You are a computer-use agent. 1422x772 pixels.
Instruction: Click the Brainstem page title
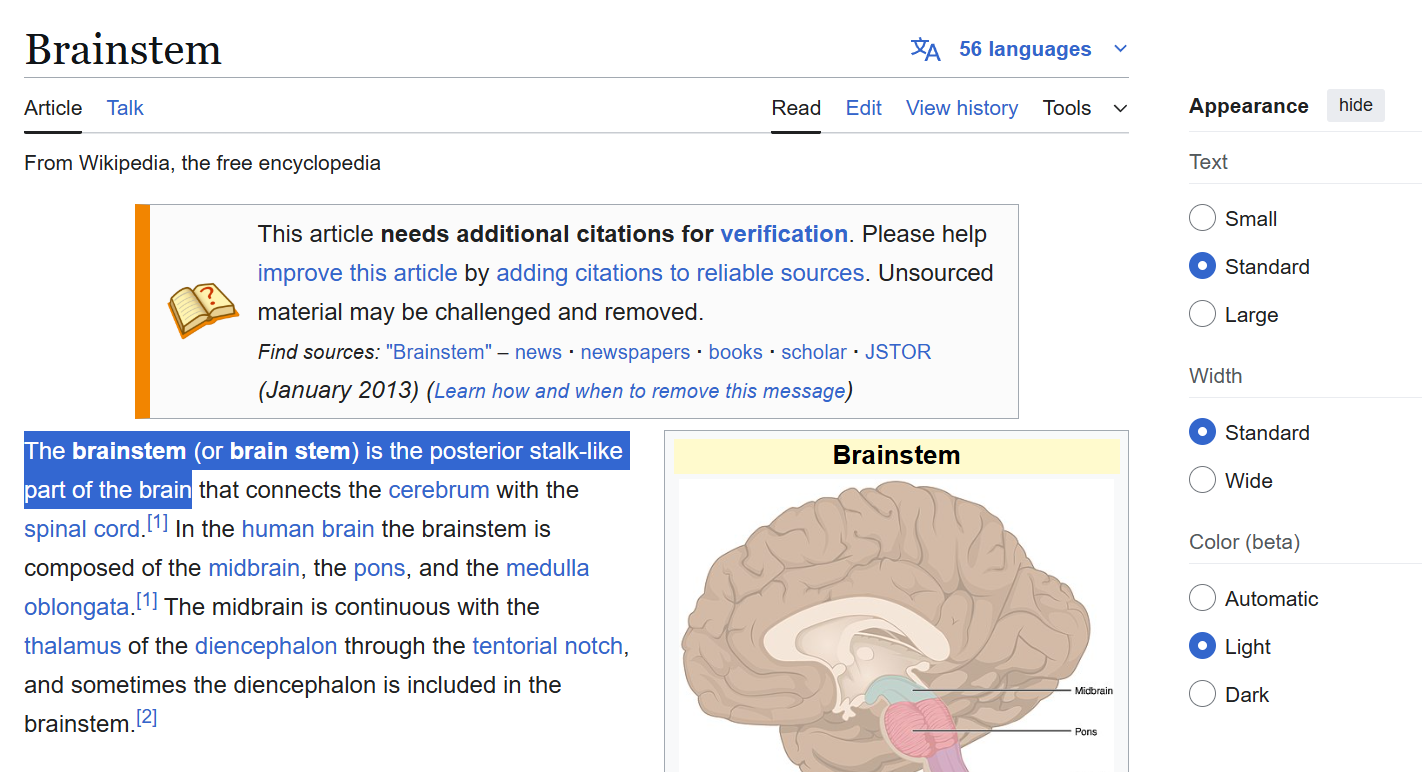click(123, 49)
